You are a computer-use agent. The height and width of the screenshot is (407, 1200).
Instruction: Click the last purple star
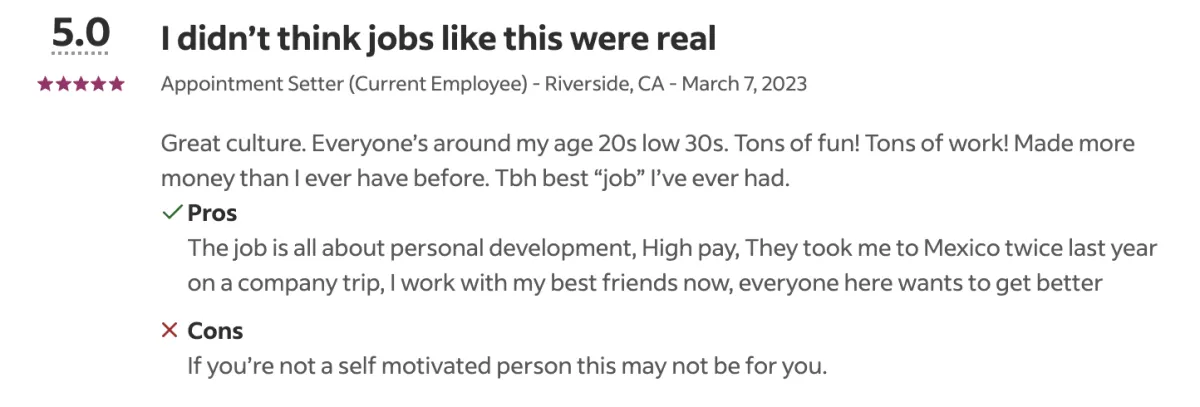click(x=117, y=84)
